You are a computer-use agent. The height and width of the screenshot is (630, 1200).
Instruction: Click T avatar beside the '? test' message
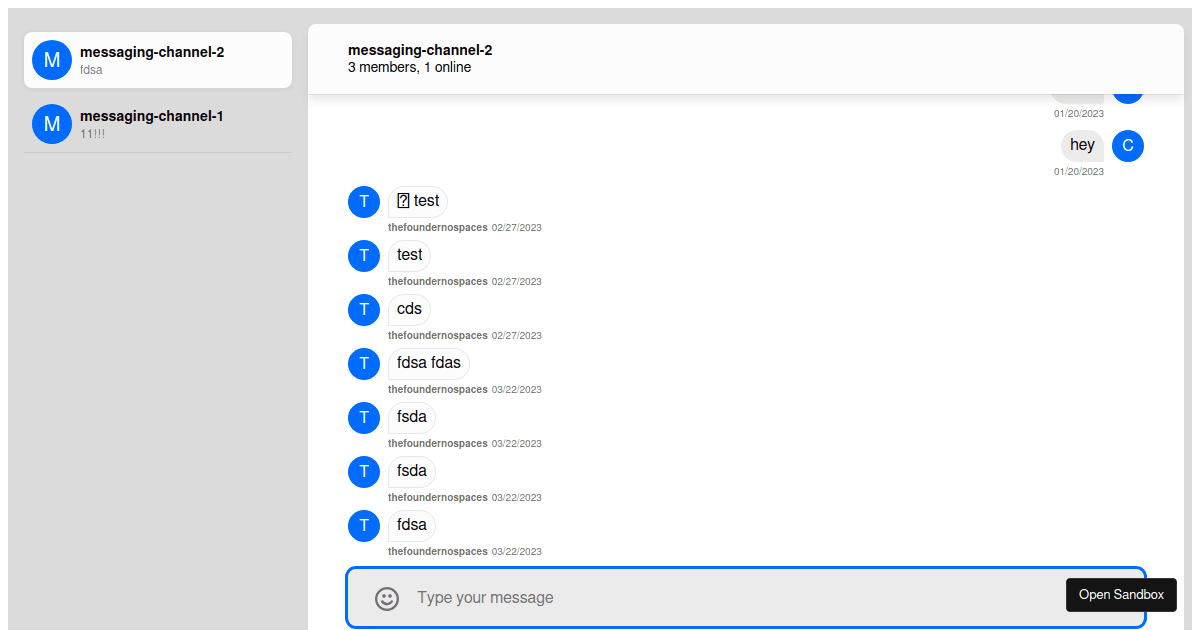(364, 202)
